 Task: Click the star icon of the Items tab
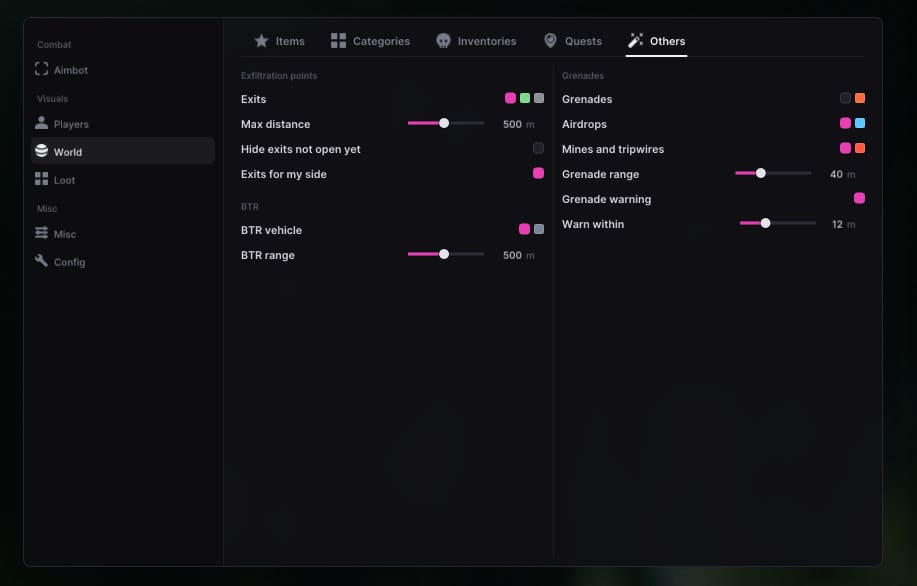coord(261,40)
